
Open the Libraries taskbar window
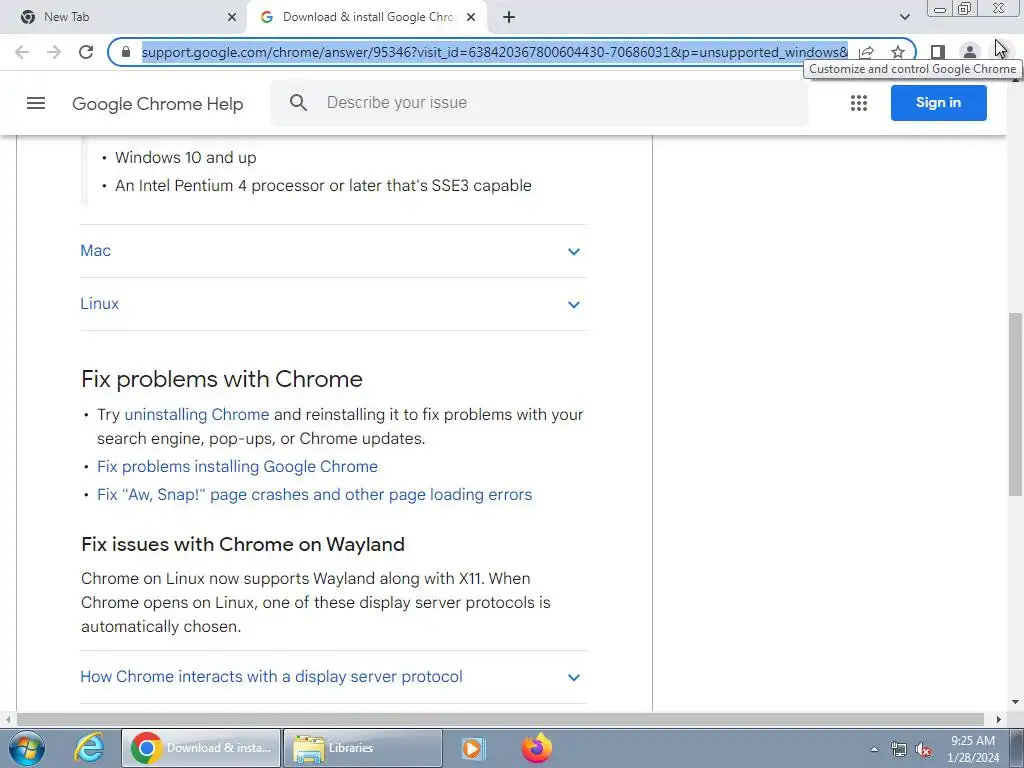pyautogui.click(x=363, y=748)
